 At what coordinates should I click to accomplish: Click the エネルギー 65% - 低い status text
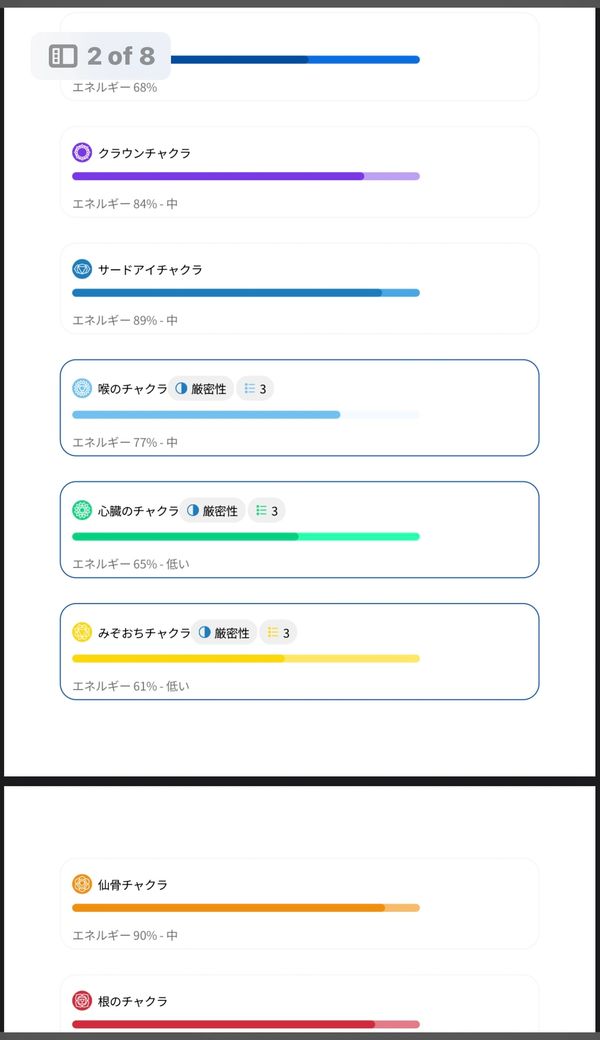tap(130, 564)
